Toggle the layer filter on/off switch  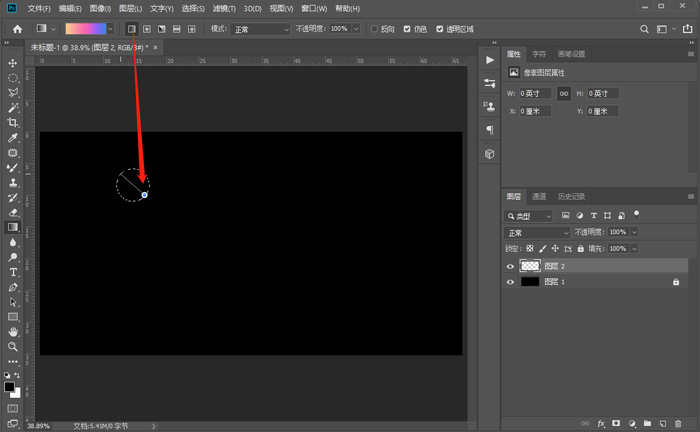tap(637, 215)
